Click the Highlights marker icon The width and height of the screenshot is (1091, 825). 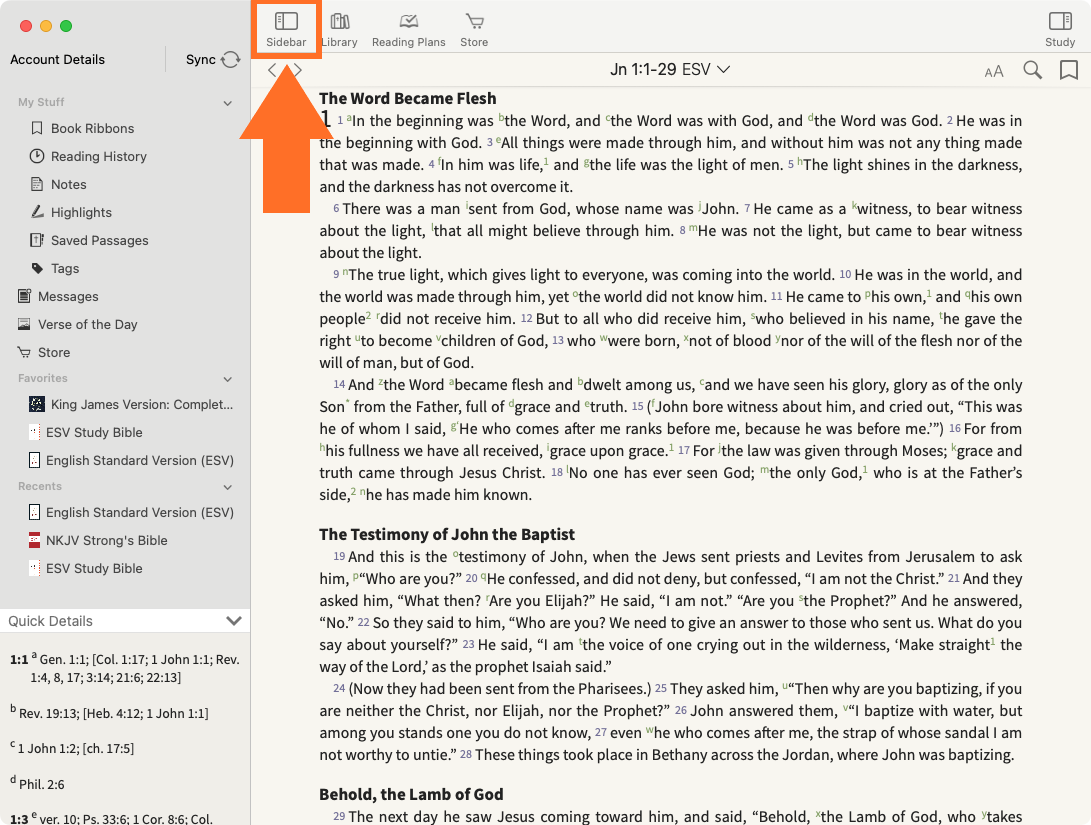pos(37,211)
